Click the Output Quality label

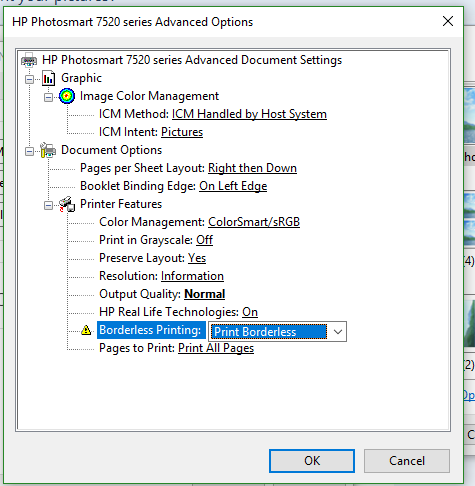click(x=140, y=294)
